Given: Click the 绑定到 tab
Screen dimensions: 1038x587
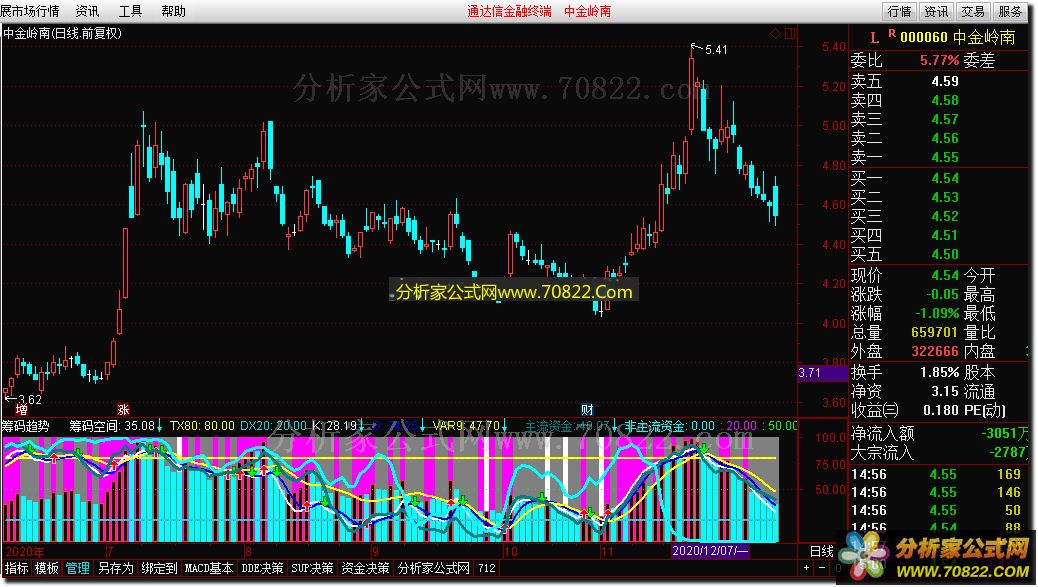Looking at the screenshot, I should pos(160,568).
